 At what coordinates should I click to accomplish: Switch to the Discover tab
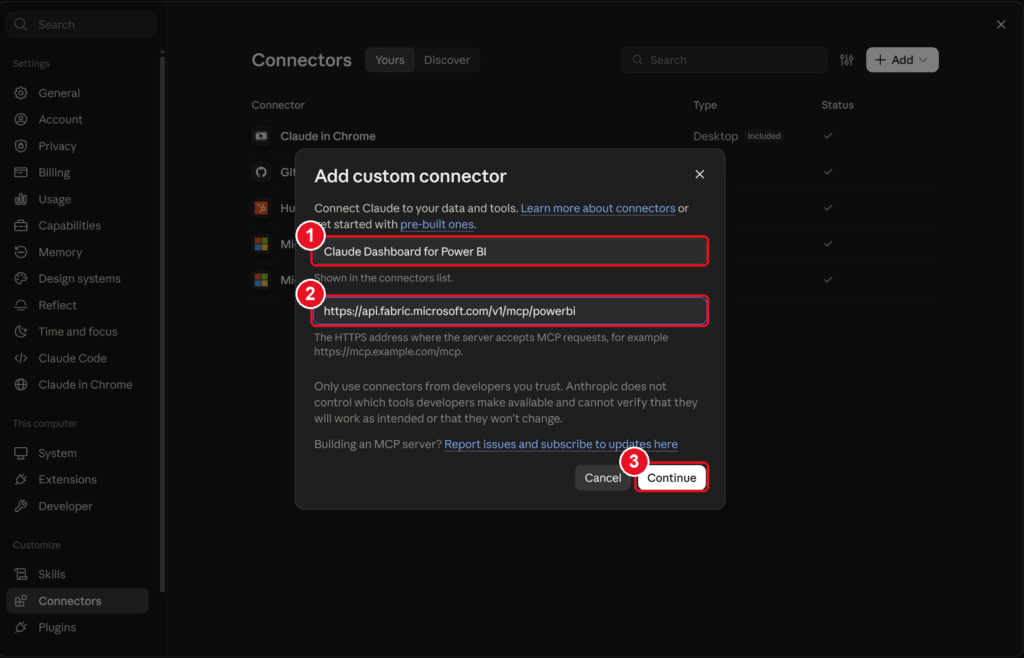tap(447, 60)
